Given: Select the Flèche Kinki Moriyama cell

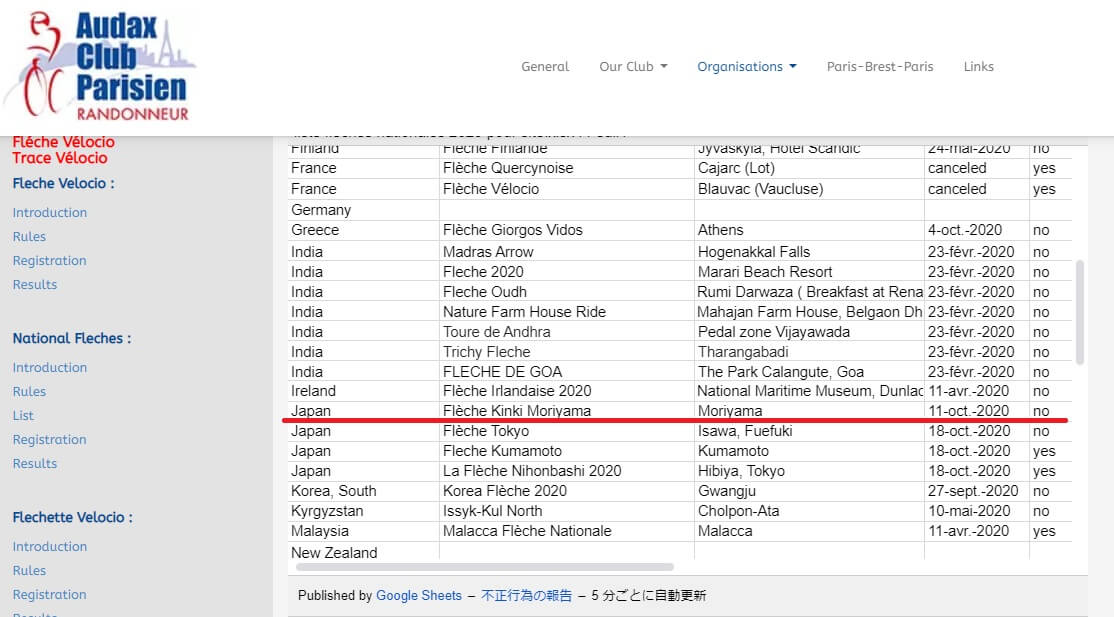Looking at the screenshot, I should [x=567, y=411].
